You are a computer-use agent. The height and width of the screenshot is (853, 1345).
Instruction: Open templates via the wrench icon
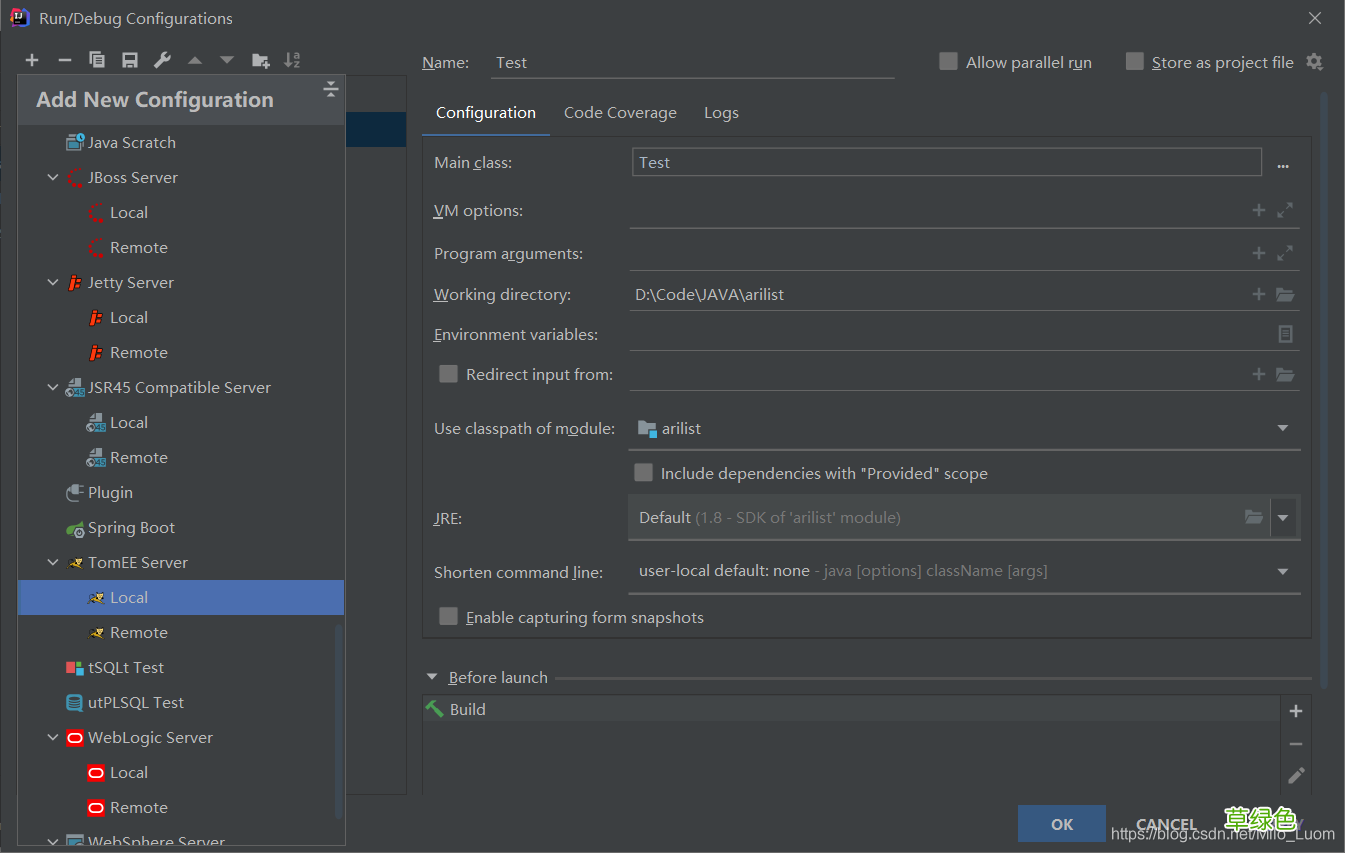pos(162,61)
